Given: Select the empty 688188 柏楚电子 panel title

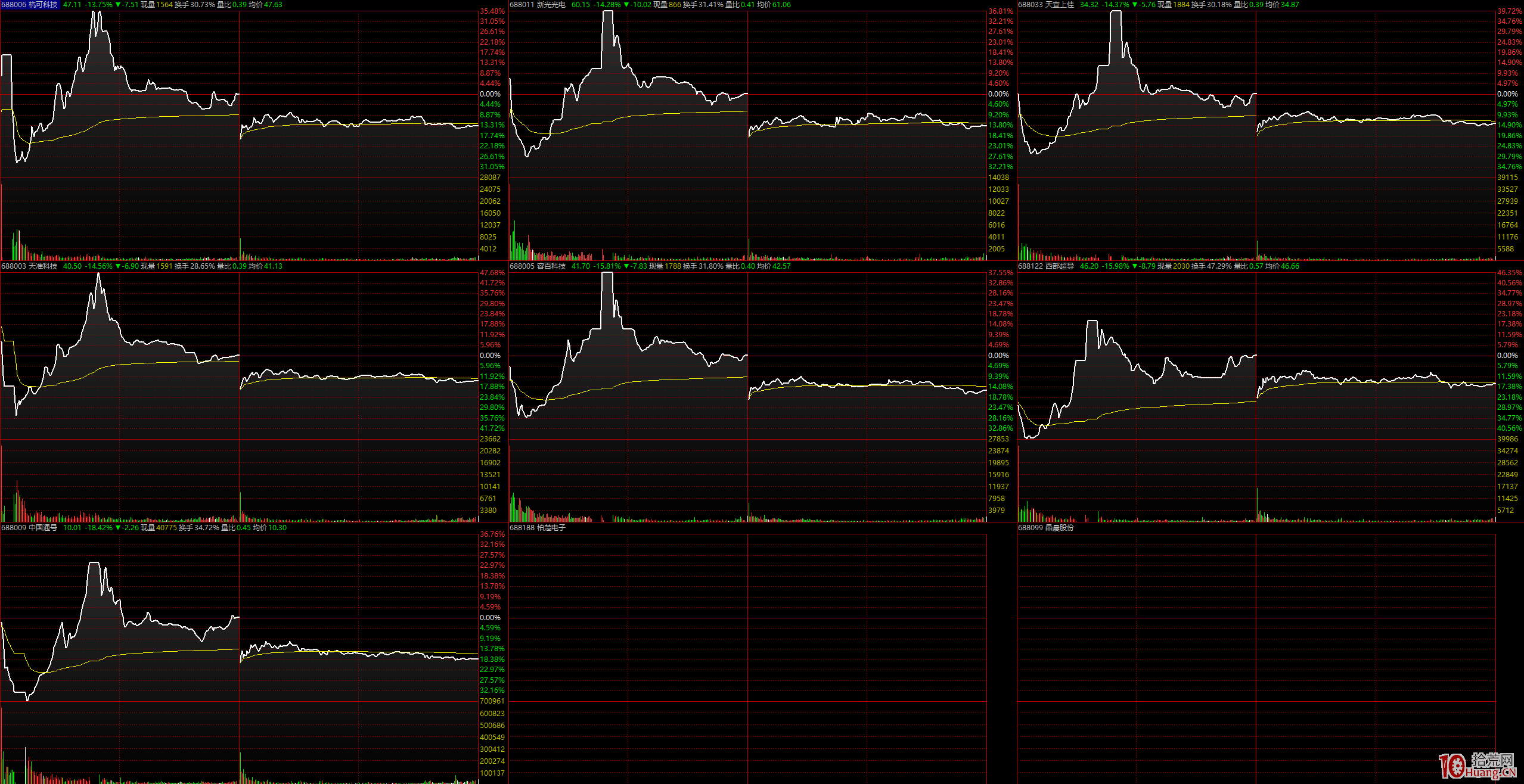Looking at the screenshot, I should 538,528.
